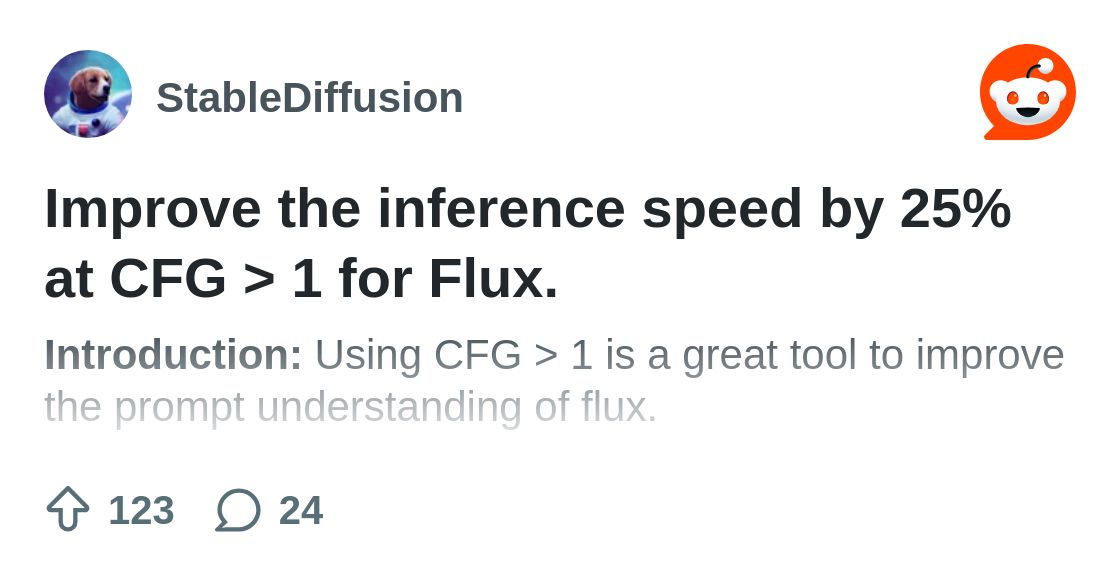The height and width of the screenshot is (584, 1120).
Task: Click 'great tool to improve' in the preview
Action: [874, 356]
